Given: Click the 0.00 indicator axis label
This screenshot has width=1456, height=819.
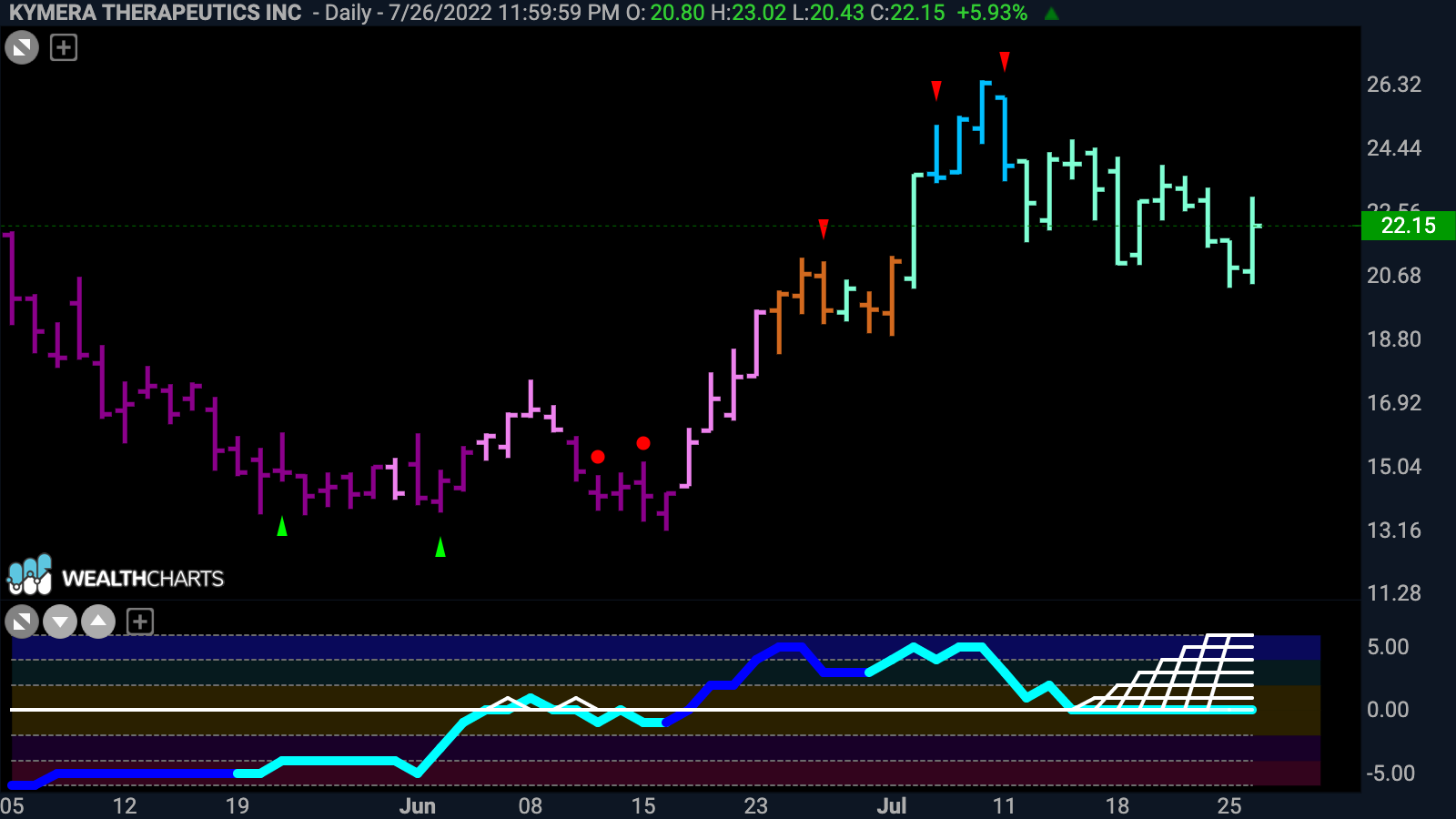Looking at the screenshot, I should (x=1388, y=710).
